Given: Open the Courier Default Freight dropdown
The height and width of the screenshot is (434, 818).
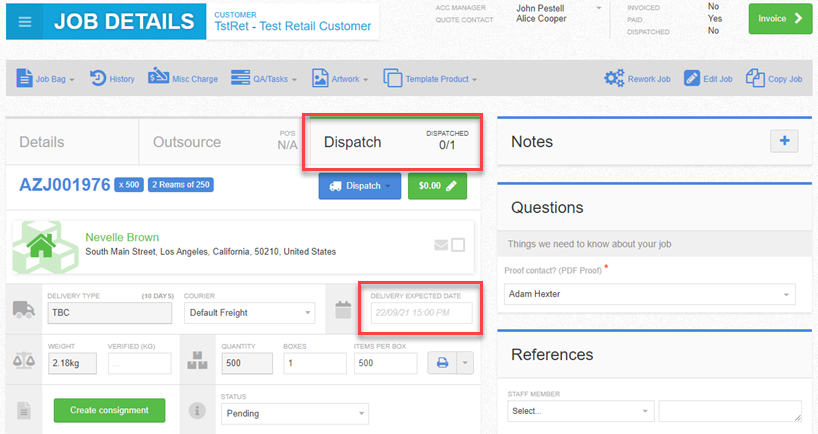Looking at the screenshot, I should [249, 312].
